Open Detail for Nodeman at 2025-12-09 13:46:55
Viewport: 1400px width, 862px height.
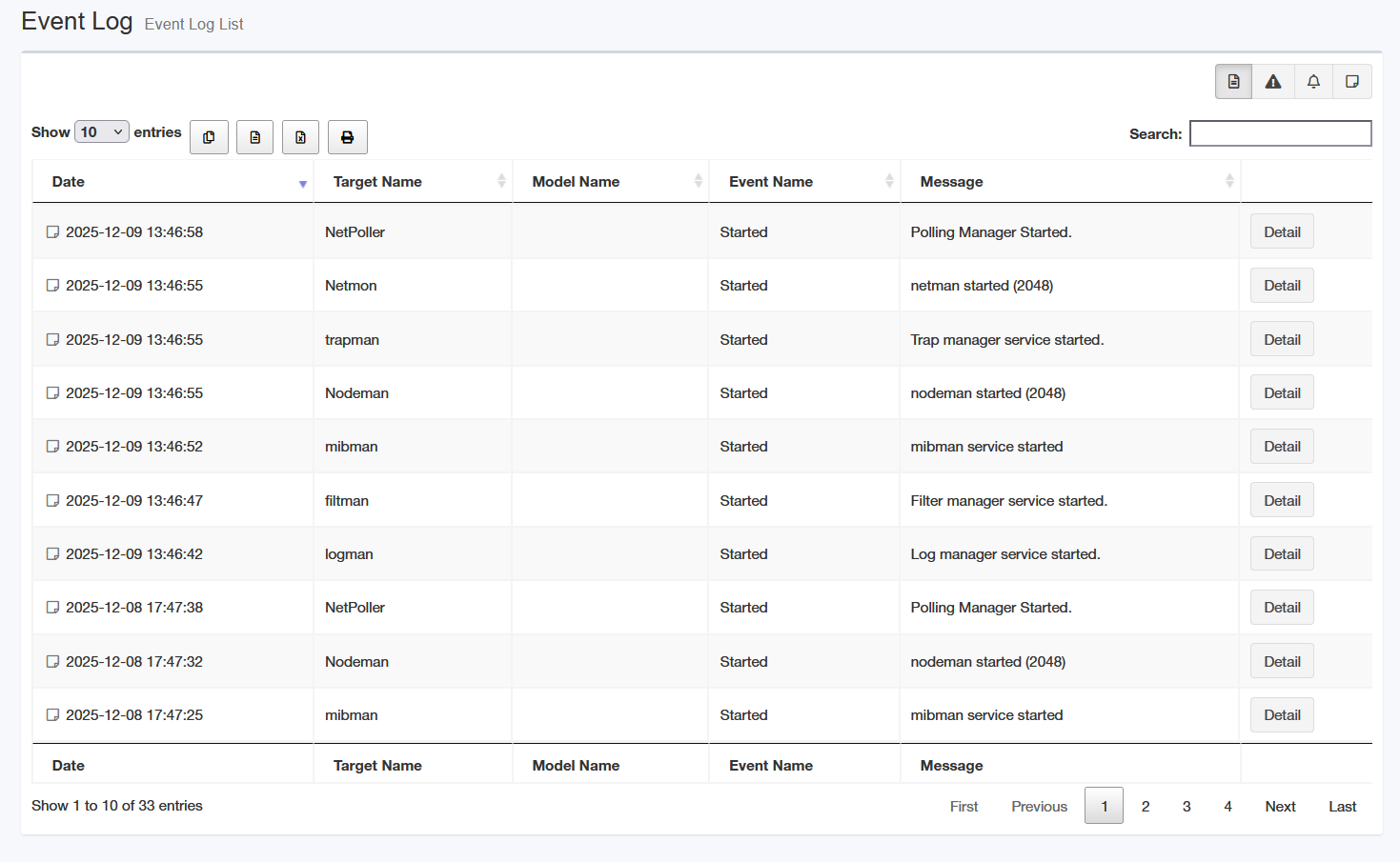point(1282,392)
